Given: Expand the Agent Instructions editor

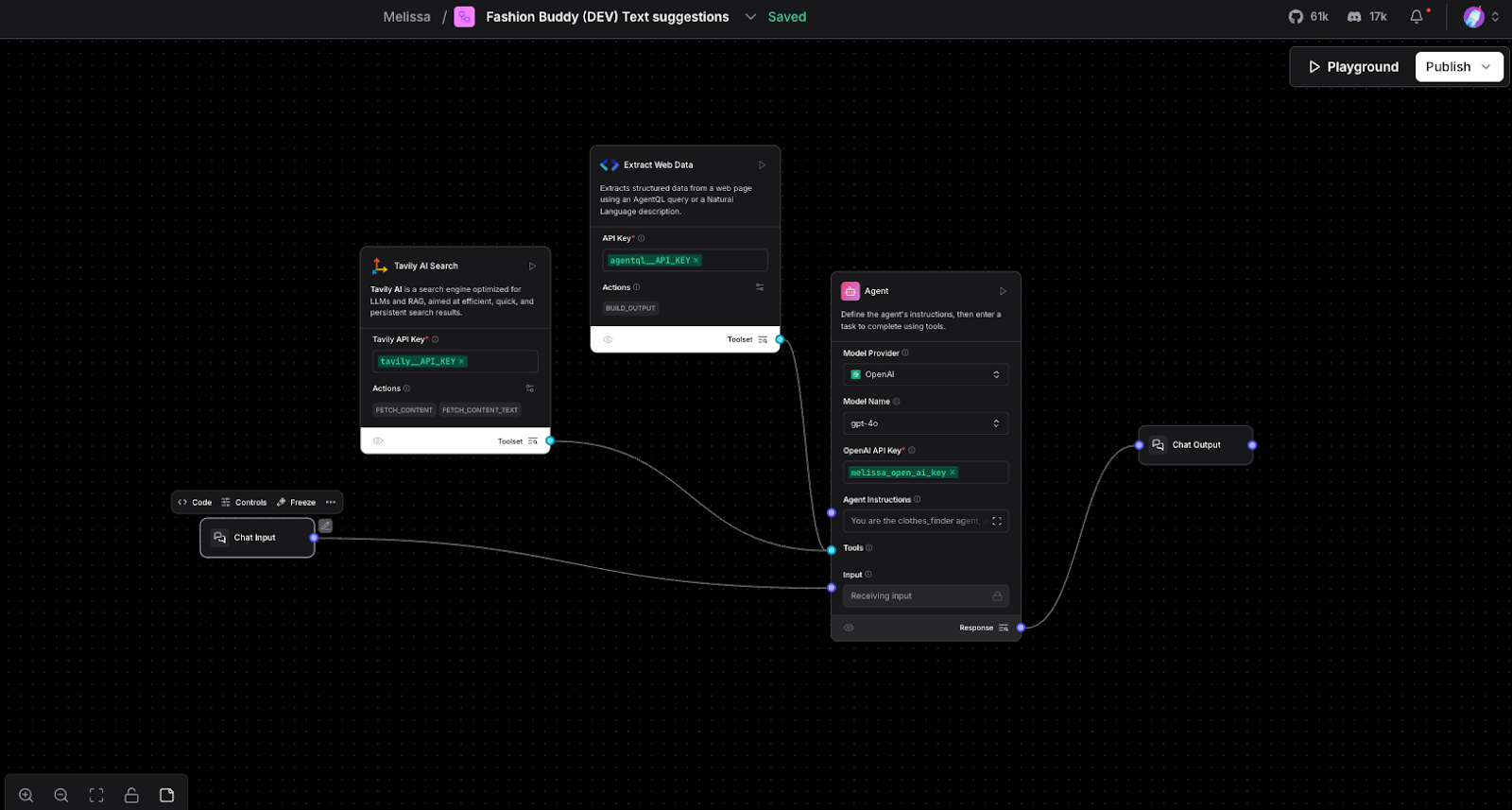Looking at the screenshot, I should tap(997, 521).
